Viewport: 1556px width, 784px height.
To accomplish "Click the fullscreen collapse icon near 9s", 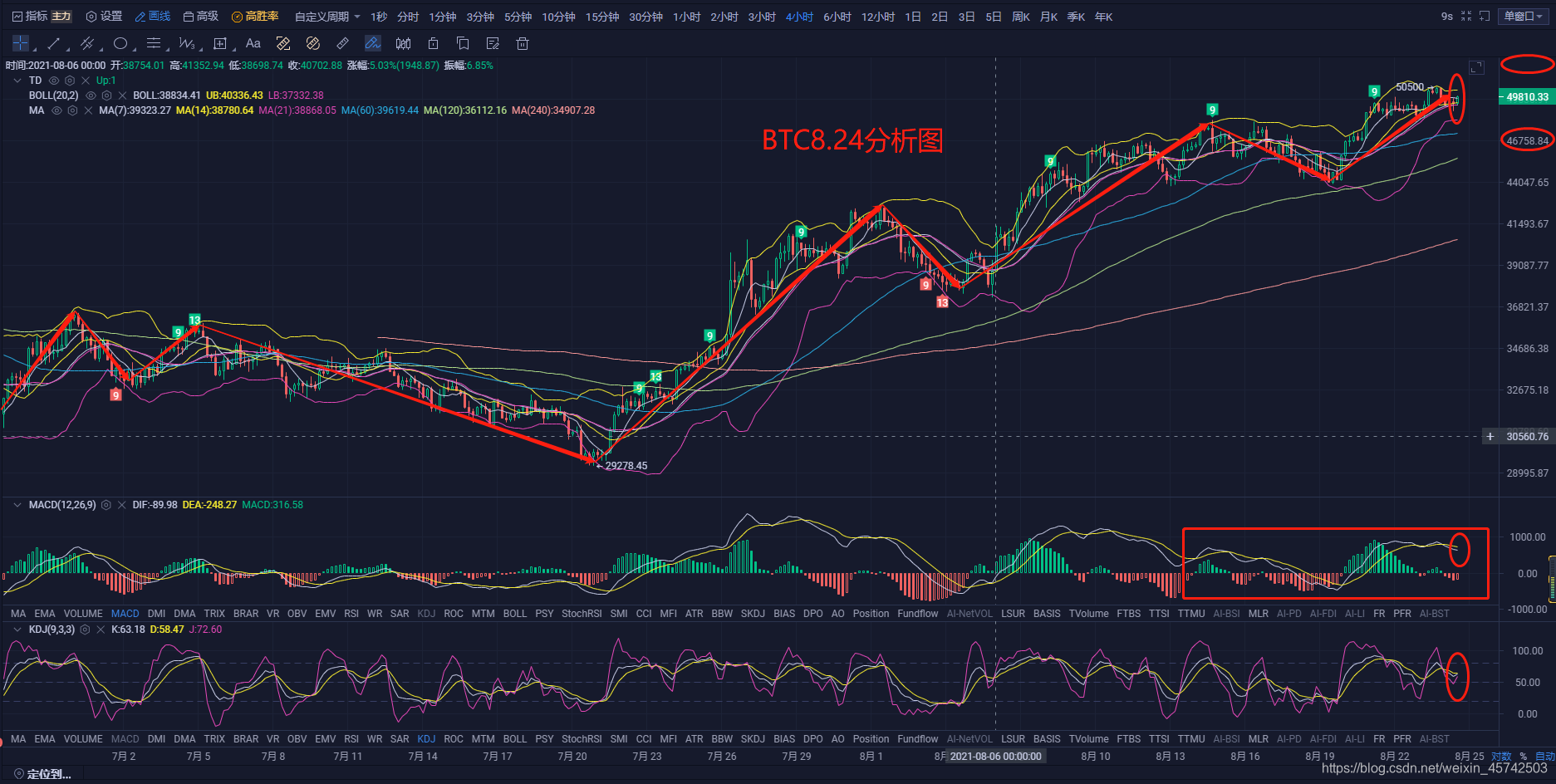I will tap(1466, 16).
